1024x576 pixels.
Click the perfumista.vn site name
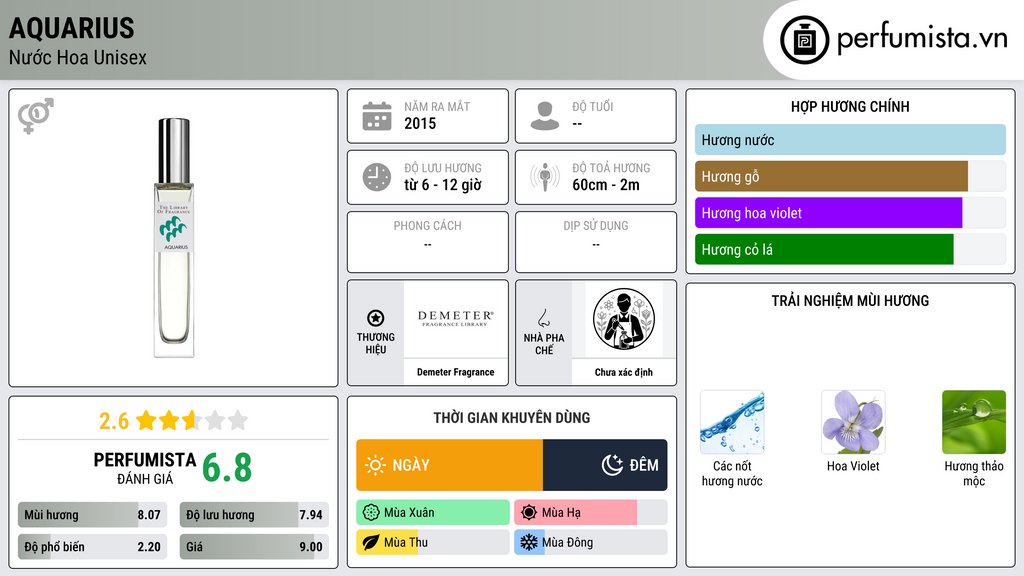pyautogui.click(x=922, y=39)
